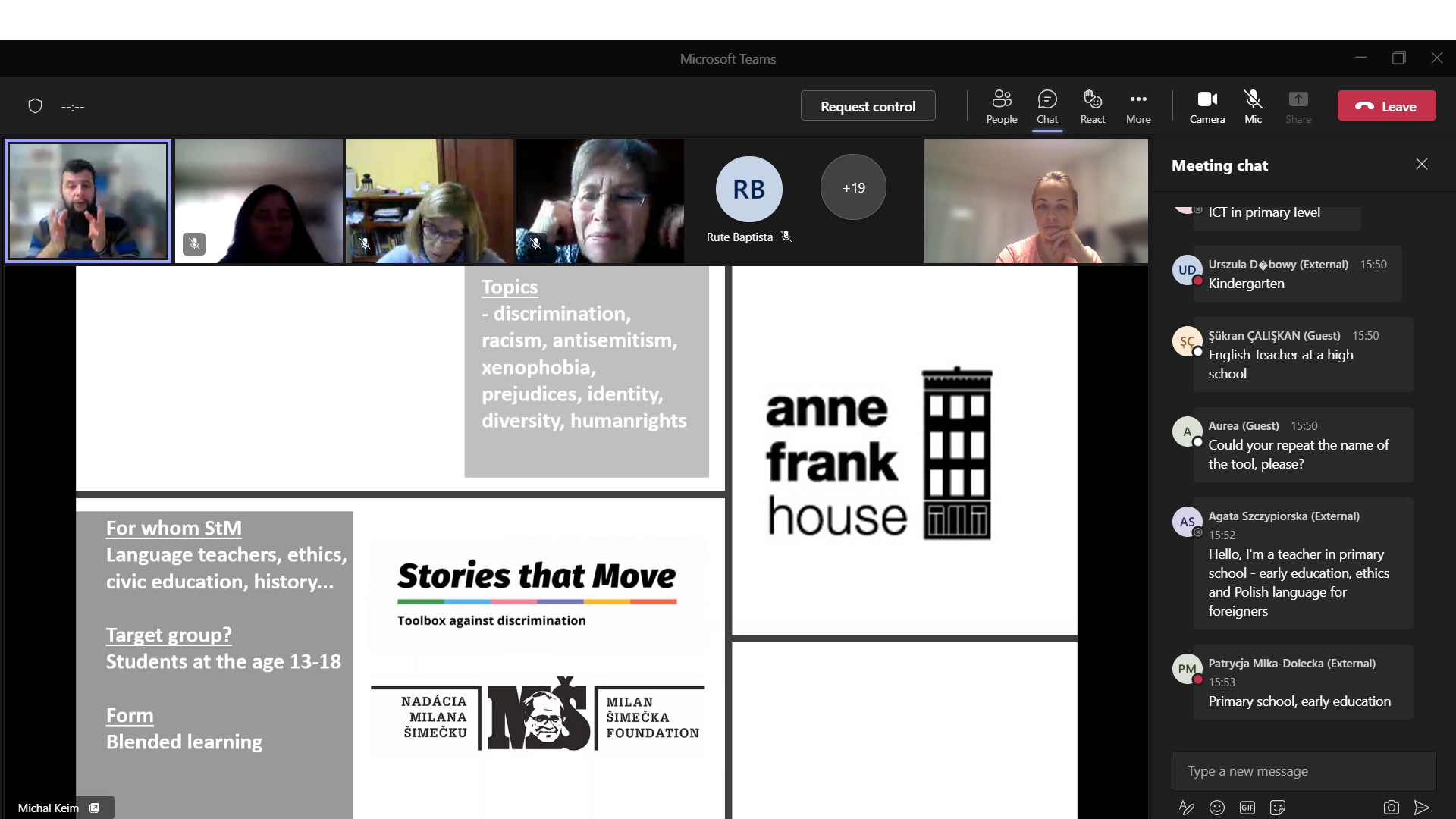Click 'English Teacher at a high school' message
The height and width of the screenshot is (819, 1456).
(x=1280, y=364)
